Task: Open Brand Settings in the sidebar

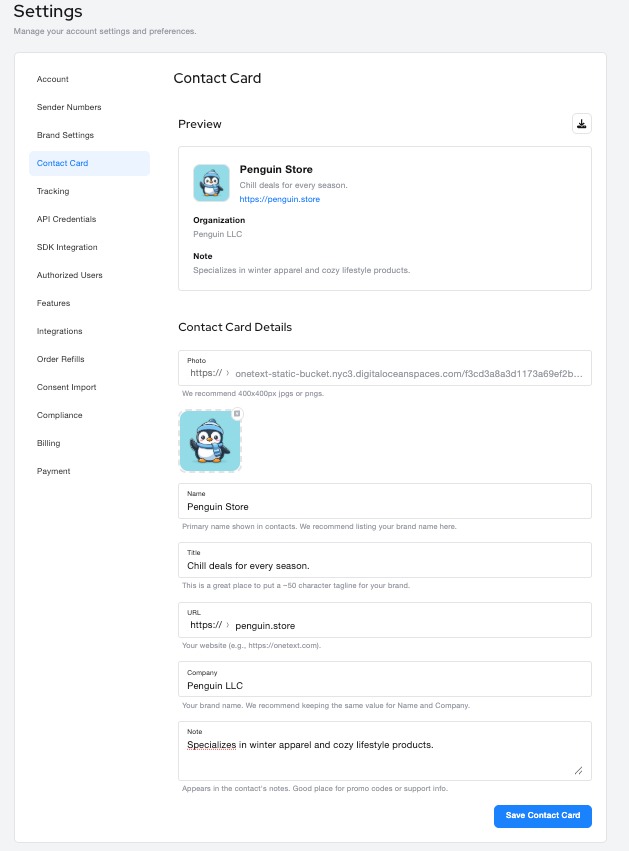Action: pyautogui.click(x=65, y=135)
